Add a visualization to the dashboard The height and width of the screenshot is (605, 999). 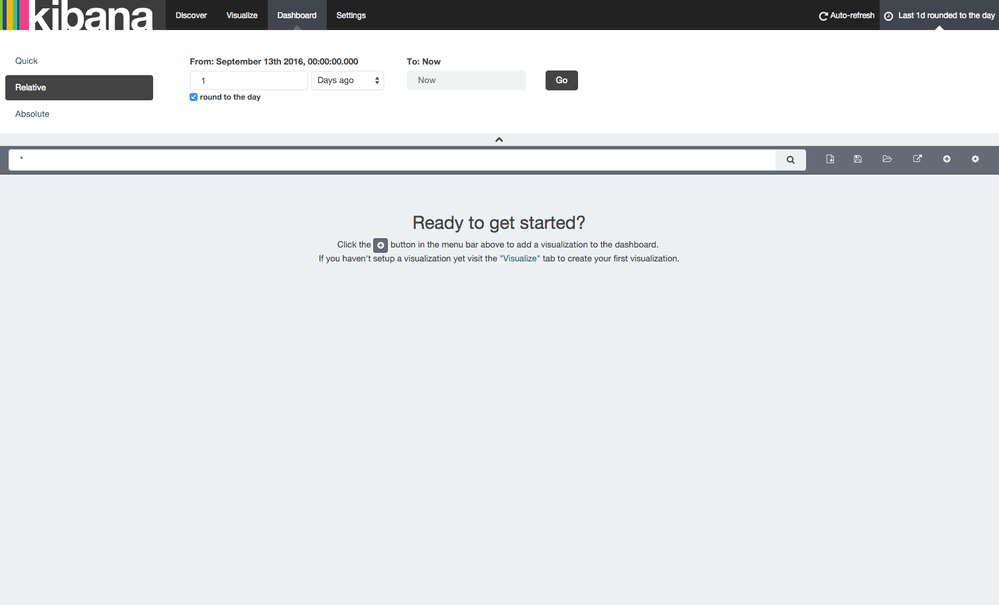[946, 158]
